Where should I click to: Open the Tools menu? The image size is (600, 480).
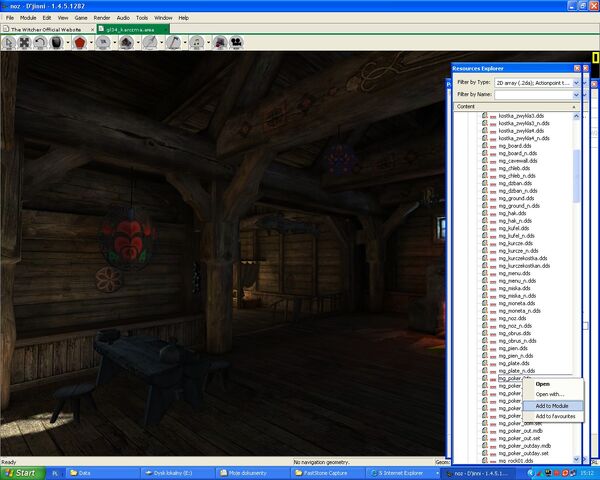(x=142, y=18)
